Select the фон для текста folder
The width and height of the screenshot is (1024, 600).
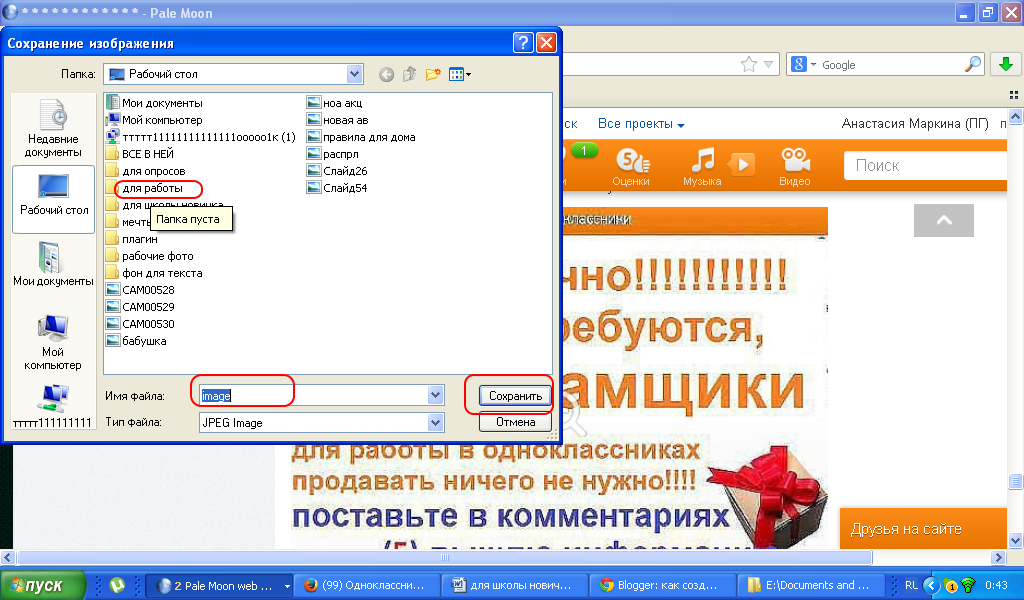click(x=154, y=273)
